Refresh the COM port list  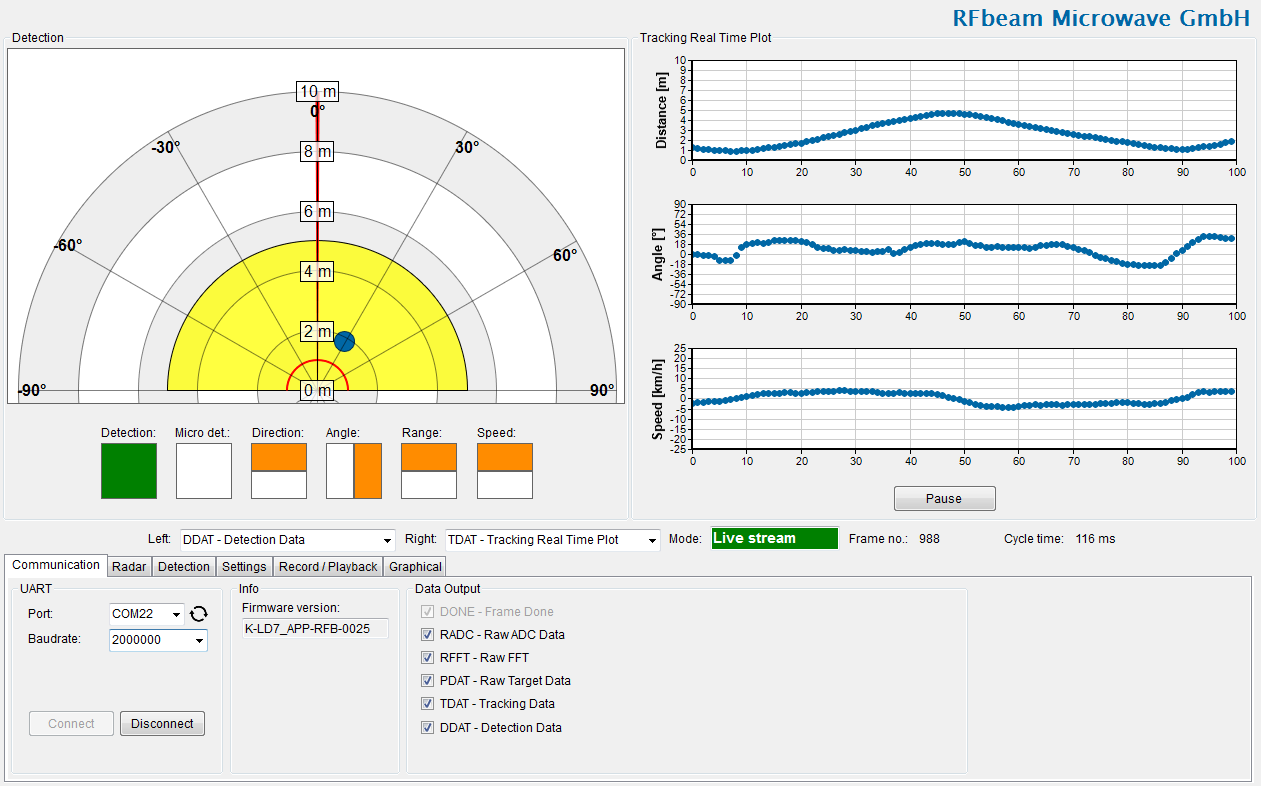click(199, 614)
